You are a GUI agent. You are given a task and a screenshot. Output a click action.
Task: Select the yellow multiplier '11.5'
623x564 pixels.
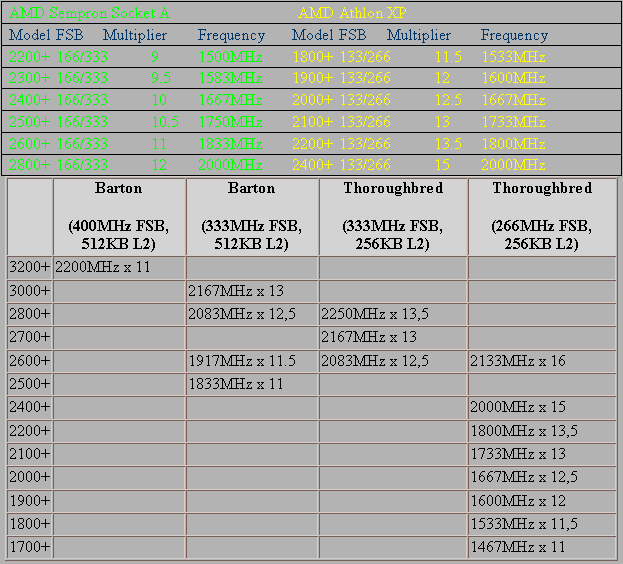(x=448, y=57)
